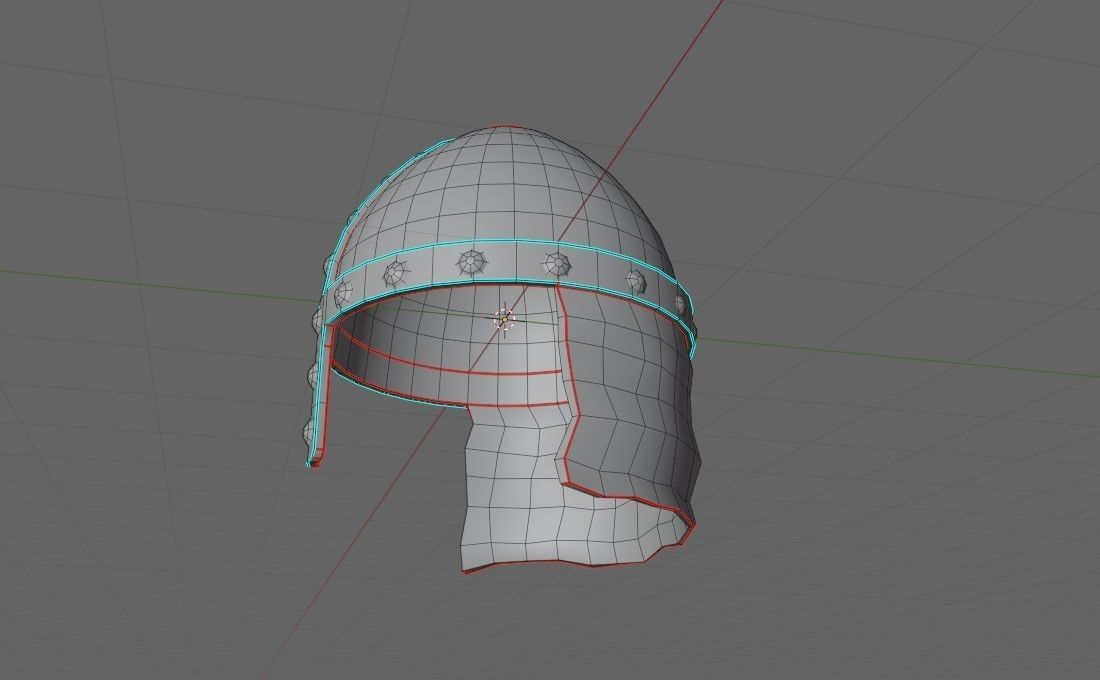Screen dimensions: 1100x680
Task: Select the helmet's vertical nasal guard strip
Action: (x=319, y=396)
